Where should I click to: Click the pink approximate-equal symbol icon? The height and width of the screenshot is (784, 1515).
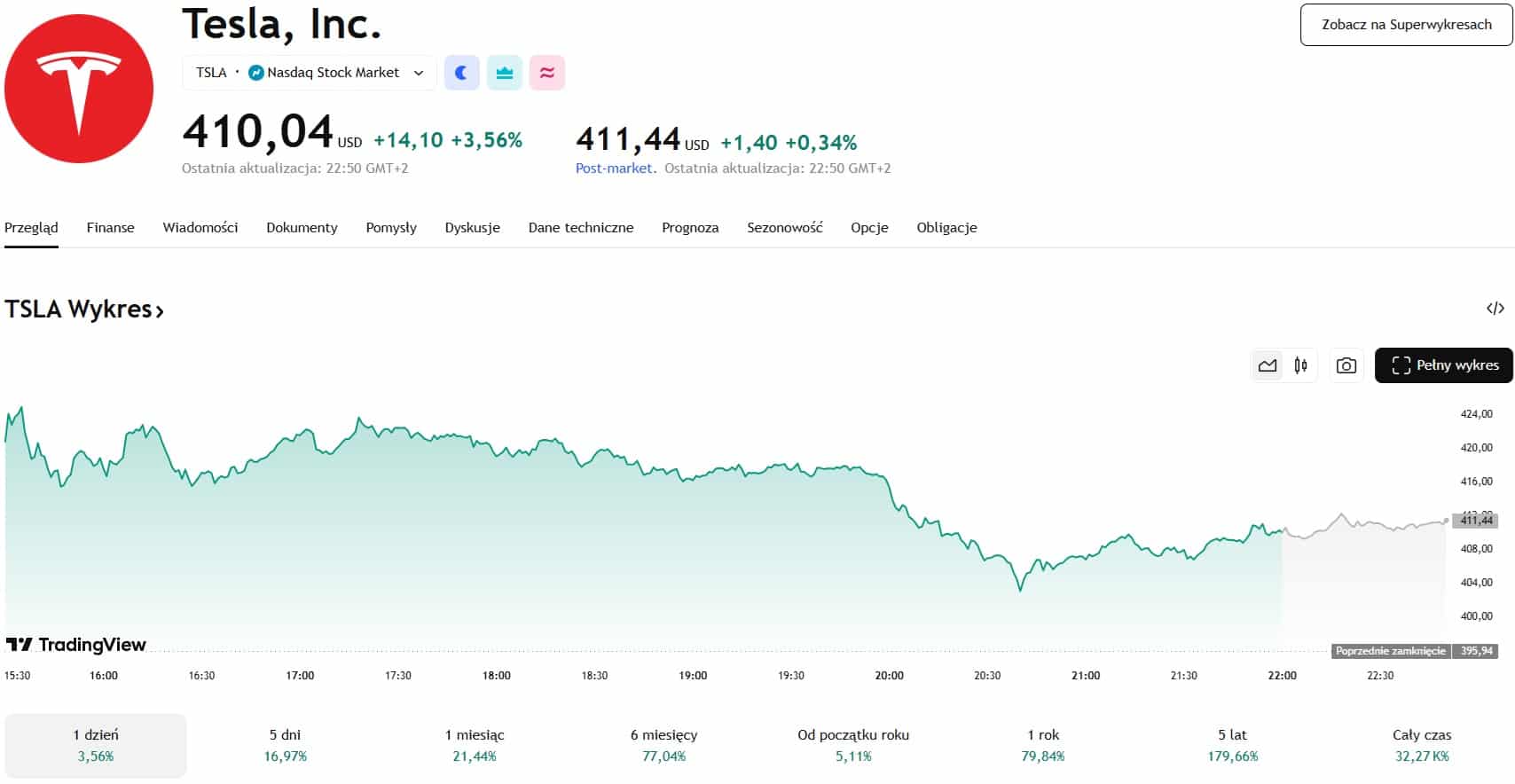pos(547,73)
